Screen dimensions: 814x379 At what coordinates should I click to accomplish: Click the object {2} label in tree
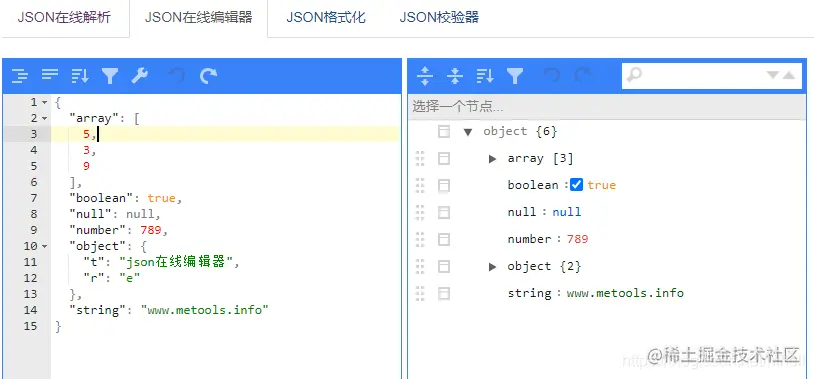tap(544, 266)
